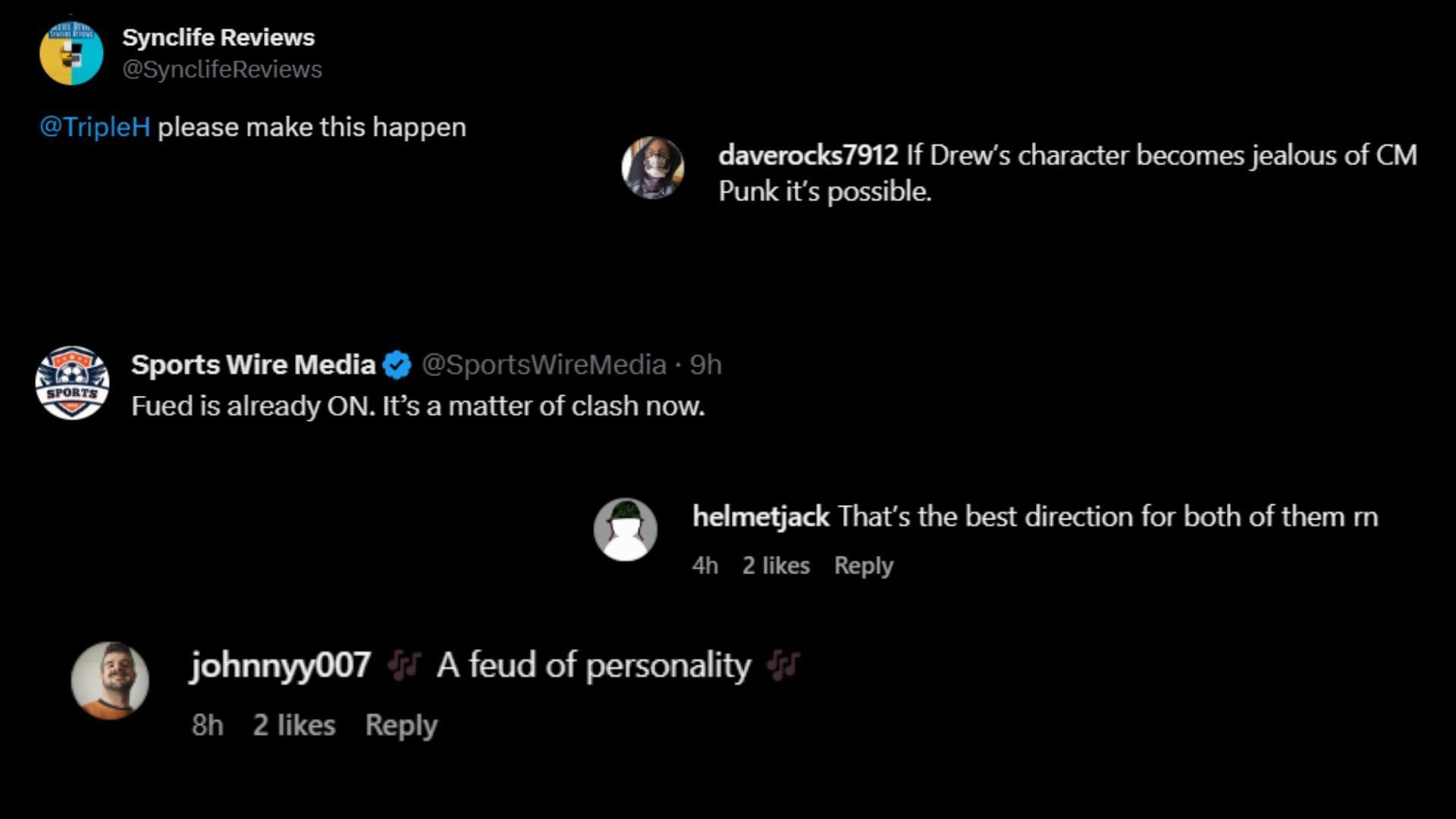Click the 8h timestamp under johnnyy007's comment

click(x=207, y=726)
